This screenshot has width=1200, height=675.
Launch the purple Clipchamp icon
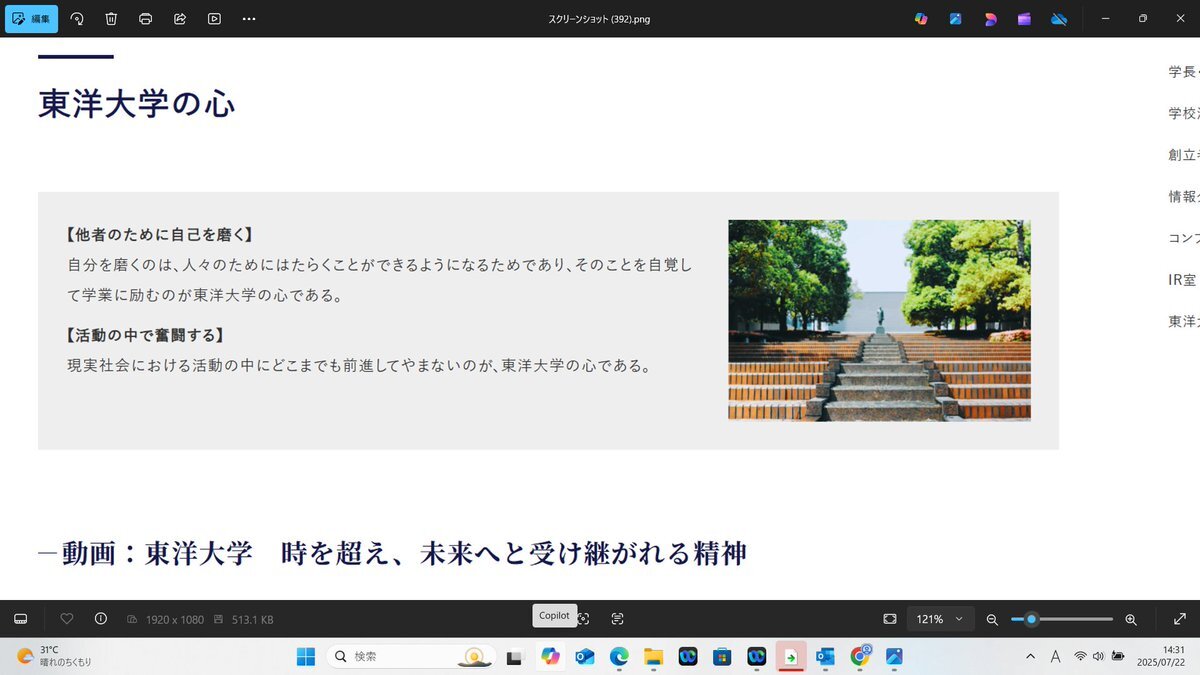point(1024,19)
